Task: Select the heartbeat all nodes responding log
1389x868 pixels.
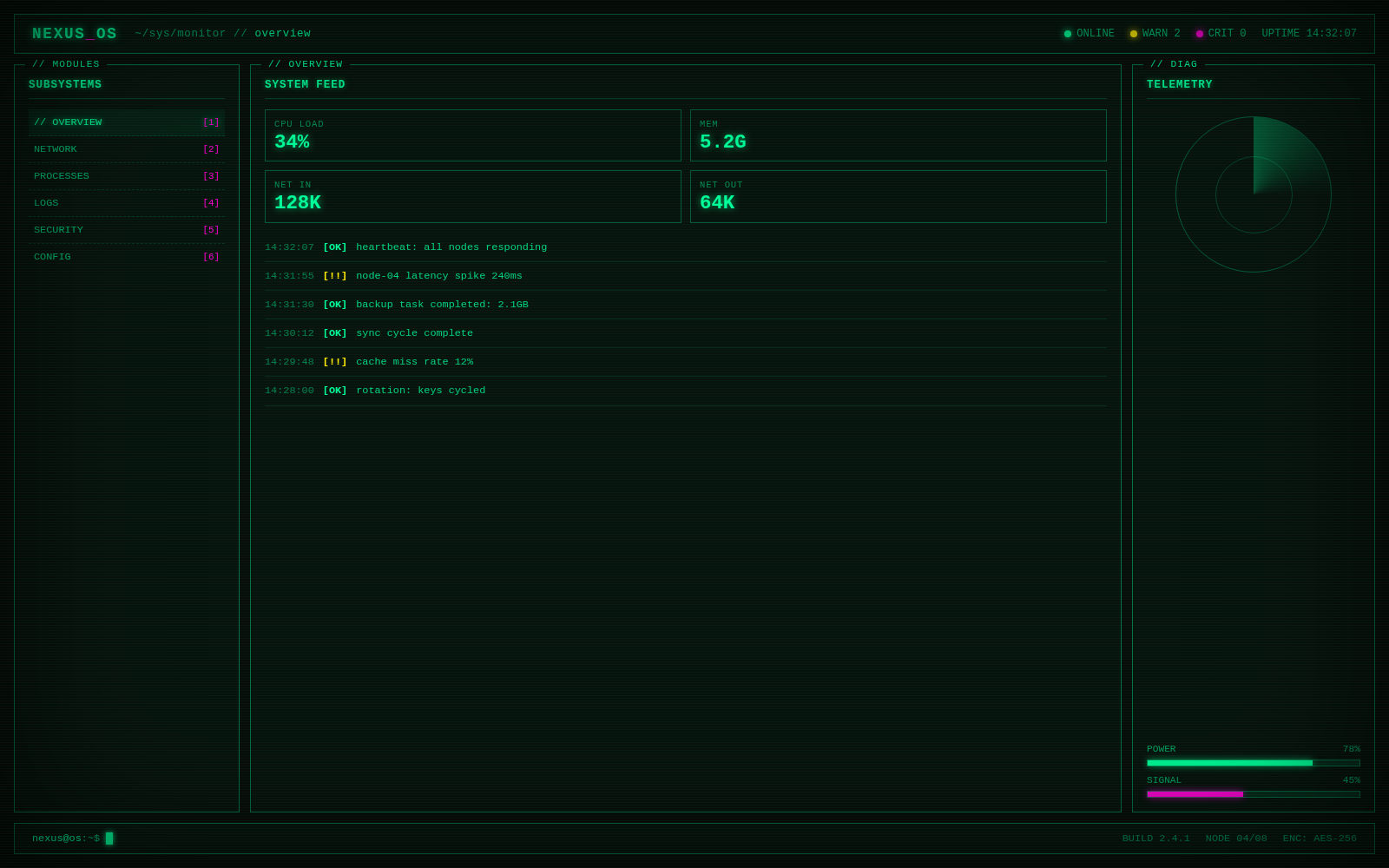Action: (x=686, y=247)
